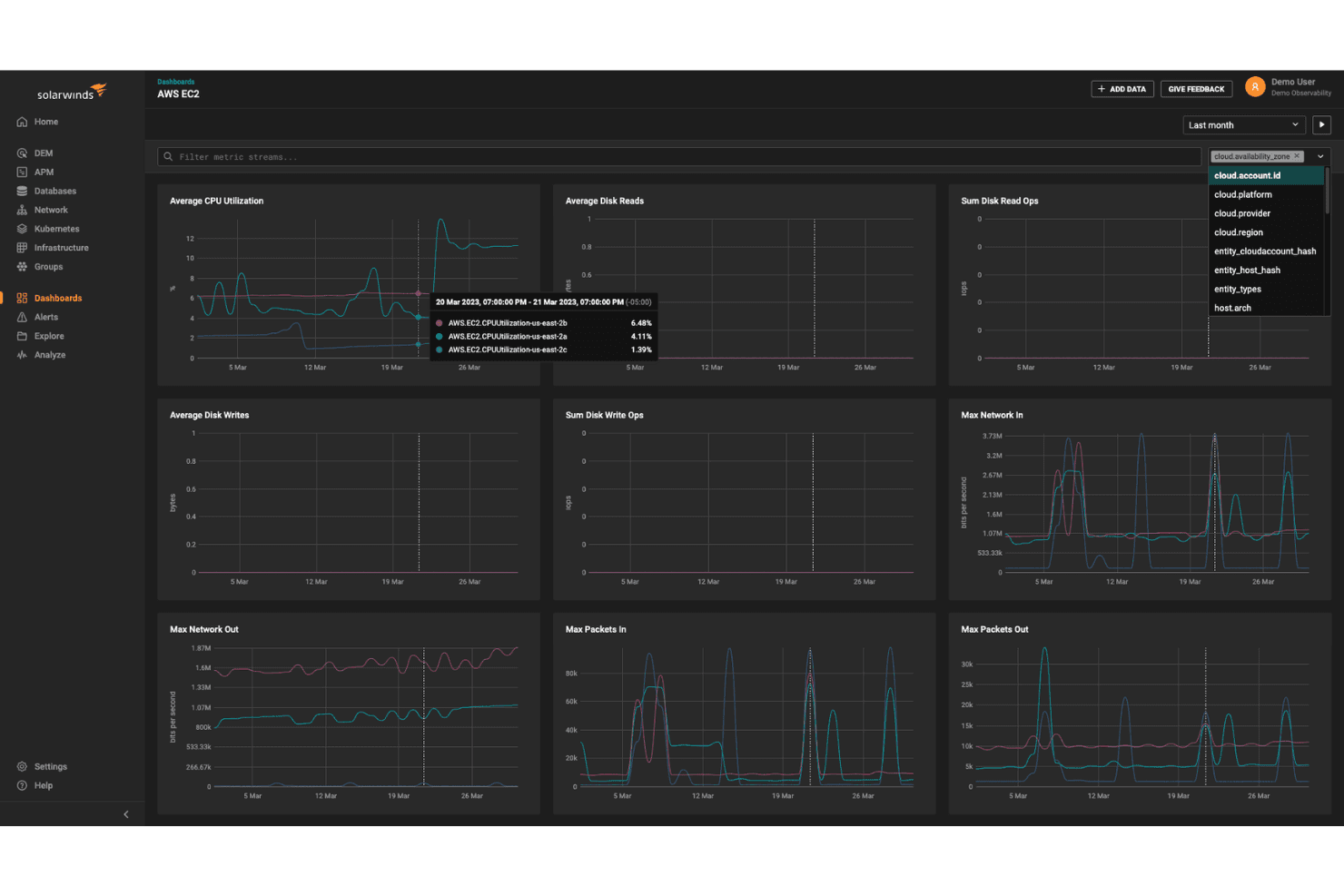Choose host.arch option
The image size is (1344, 896).
click(x=1266, y=309)
